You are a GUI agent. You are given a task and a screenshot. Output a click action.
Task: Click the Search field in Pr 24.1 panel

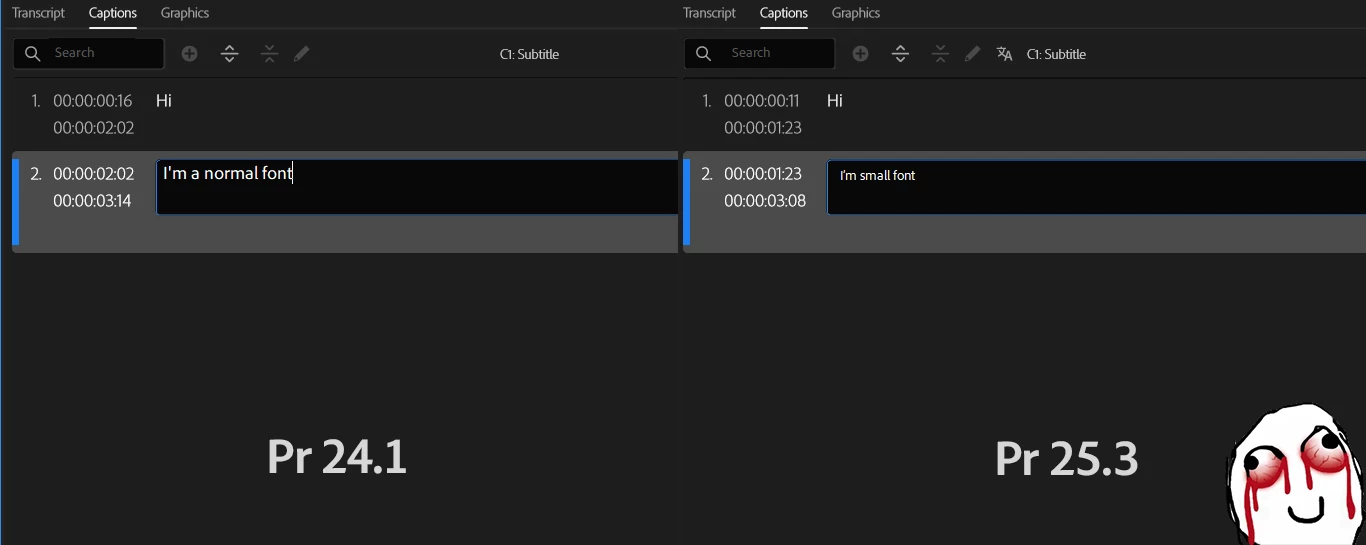pos(89,53)
